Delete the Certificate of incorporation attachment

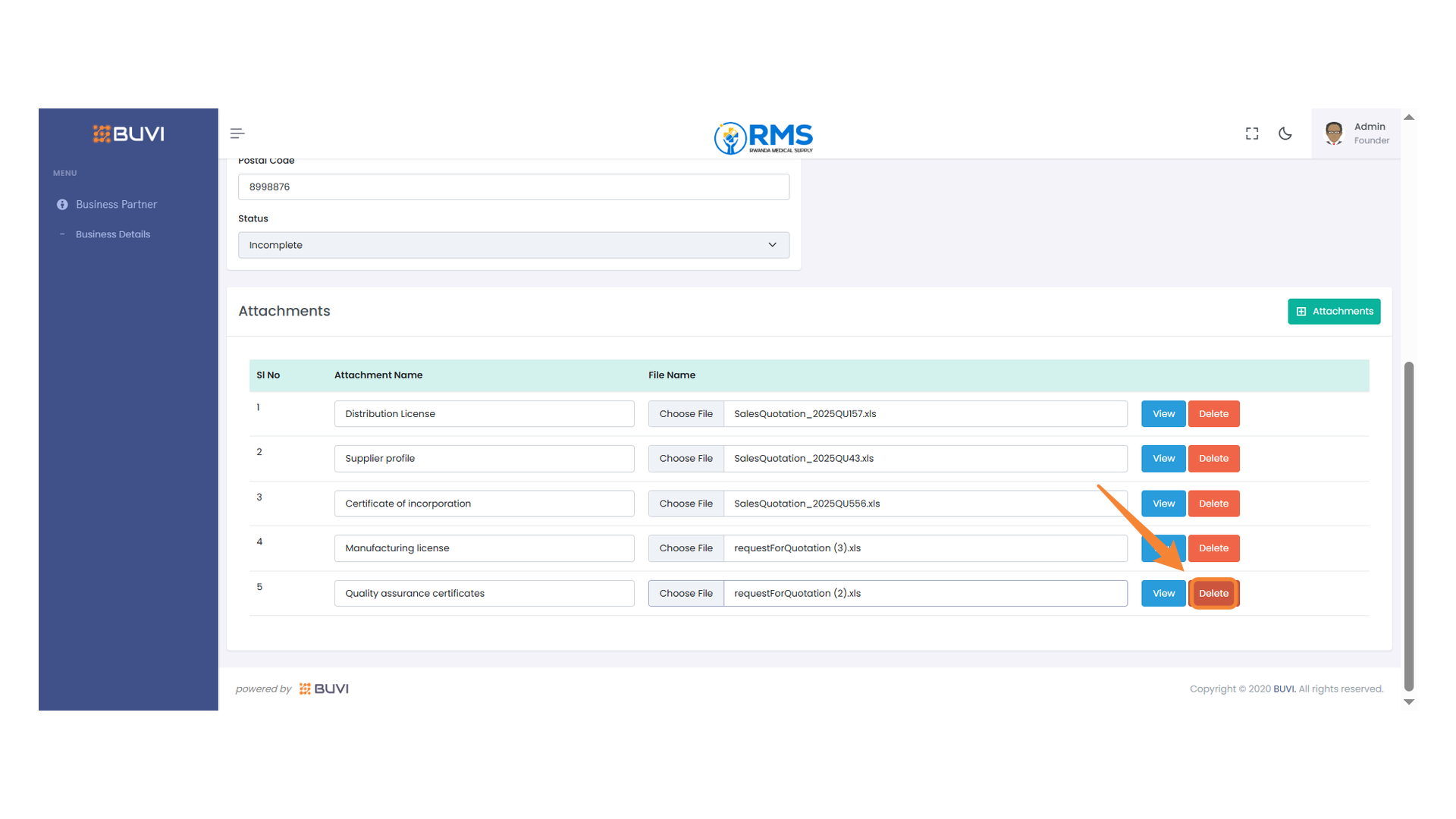pos(1213,504)
